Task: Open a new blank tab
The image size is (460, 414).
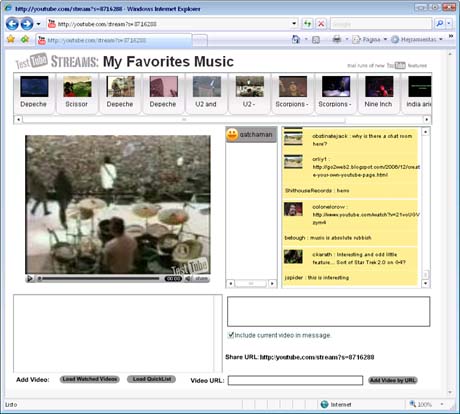Action: [x=200, y=41]
